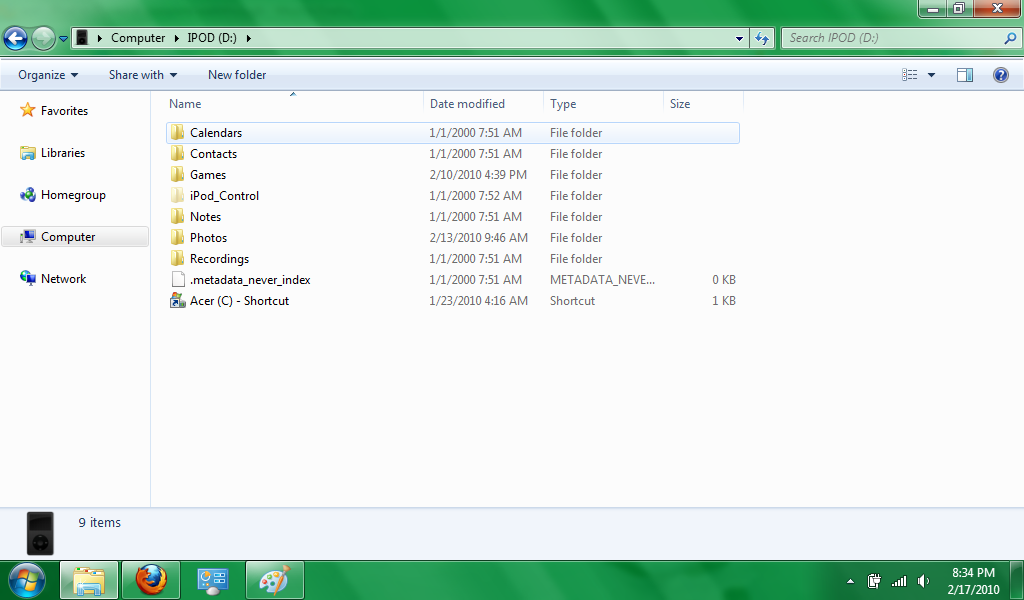Image resolution: width=1024 pixels, height=600 pixels.
Task: Click the .metadata_never_index file name
Action: pyautogui.click(x=250, y=279)
